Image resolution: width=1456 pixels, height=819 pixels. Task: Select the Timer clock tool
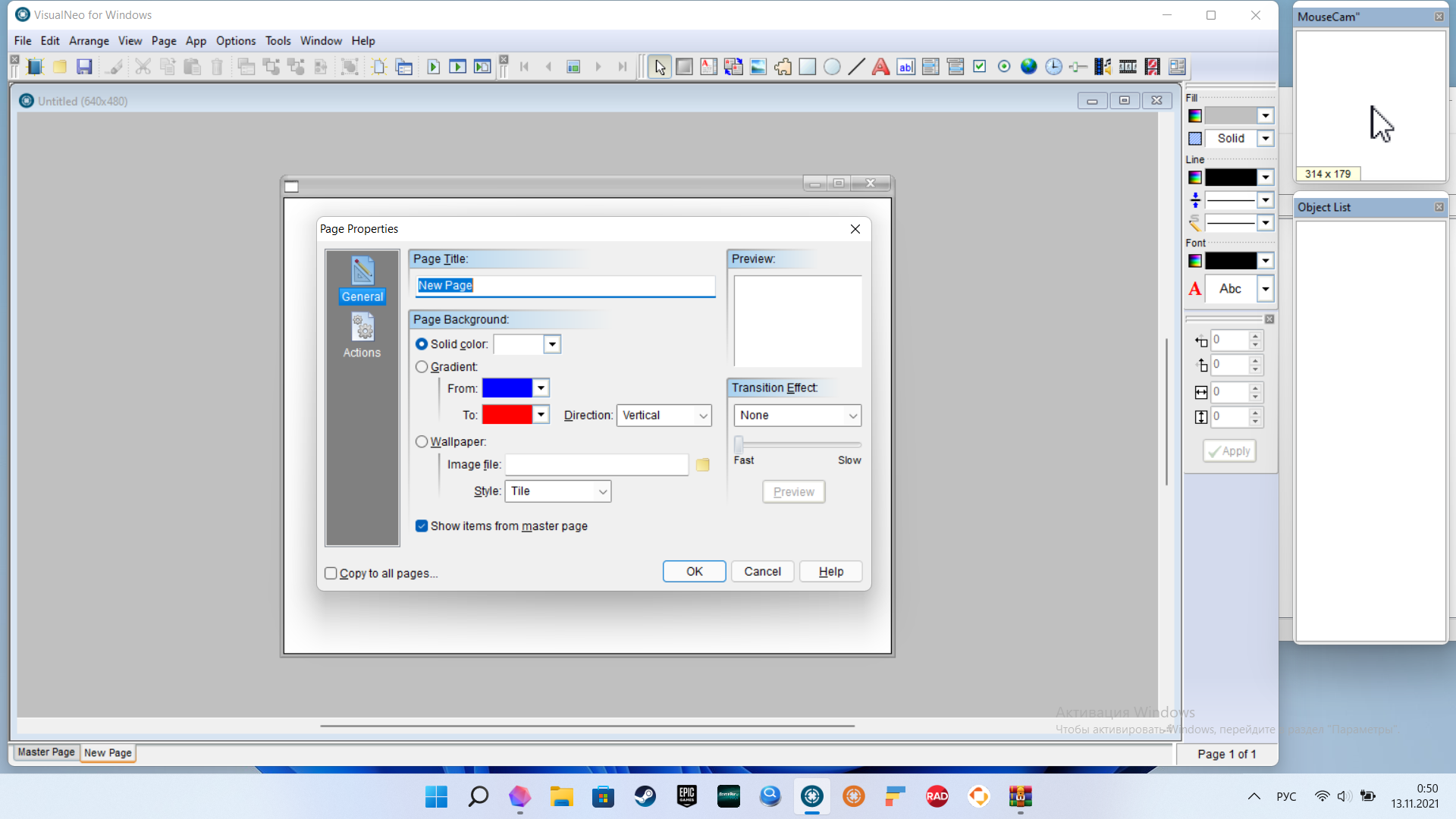(x=1054, y=67)
